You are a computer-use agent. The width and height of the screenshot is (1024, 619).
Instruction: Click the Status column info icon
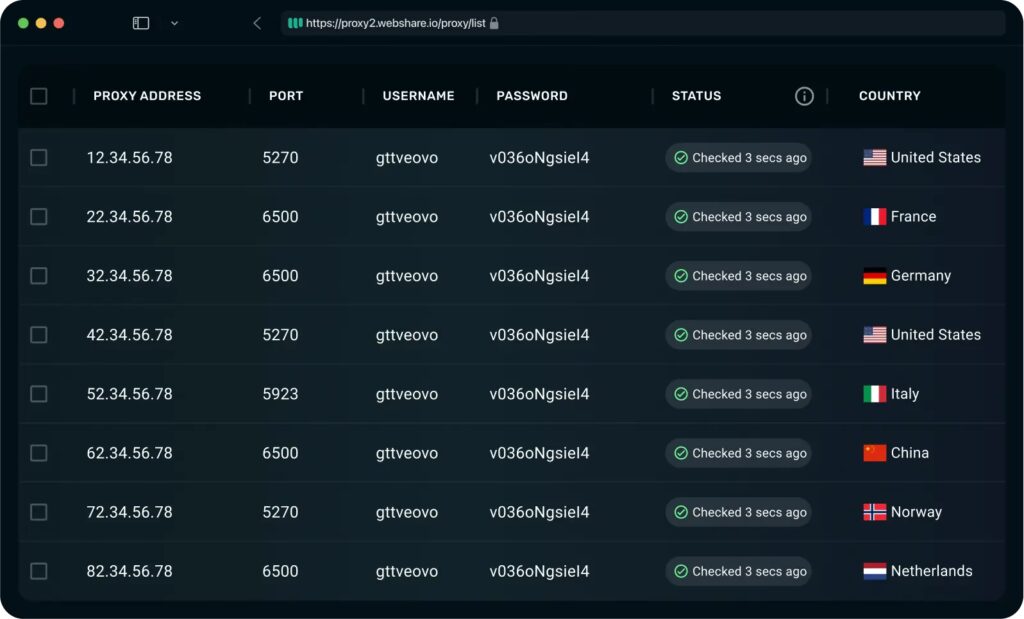click(804, 96)
